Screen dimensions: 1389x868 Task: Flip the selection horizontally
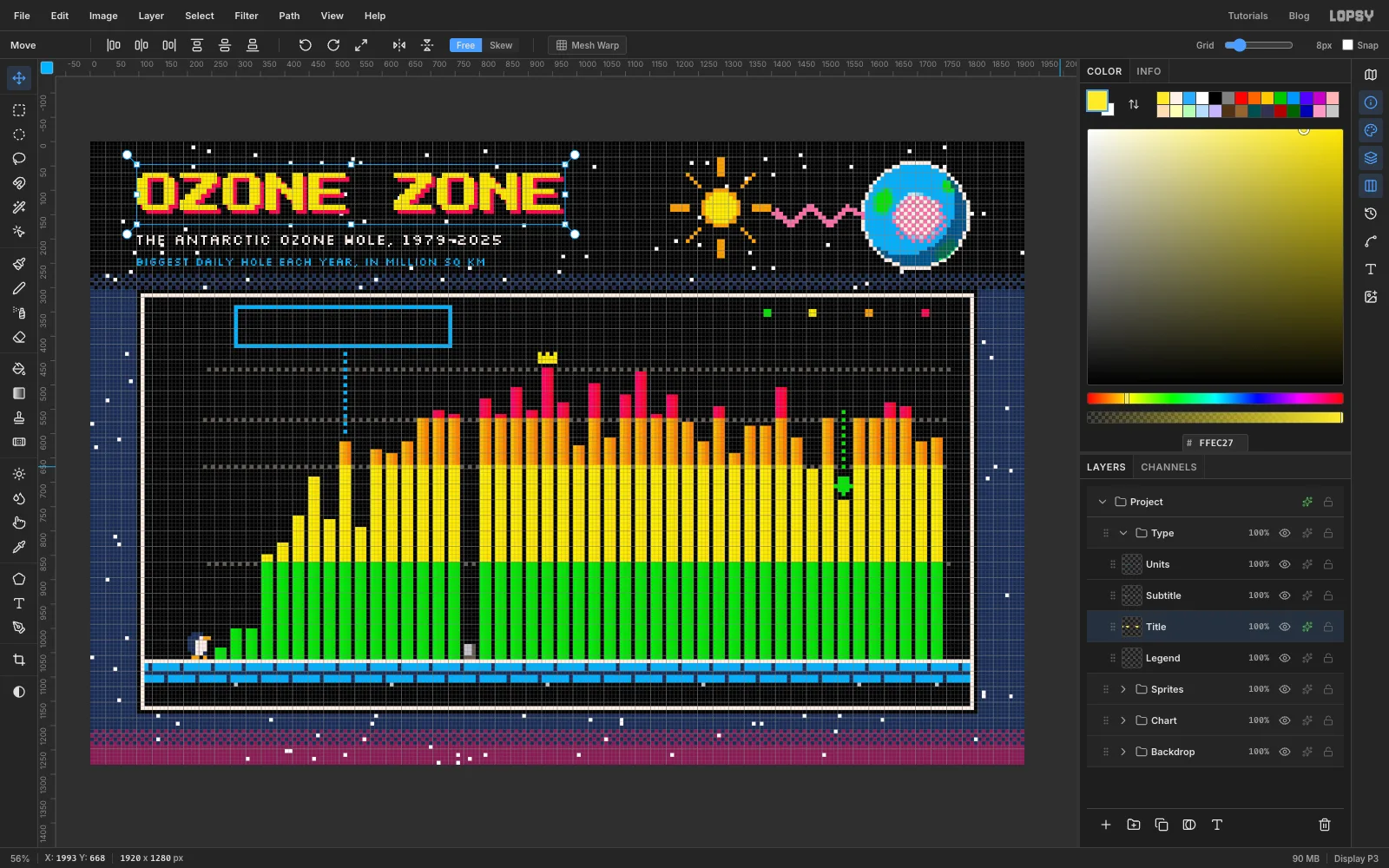(399, 45)
